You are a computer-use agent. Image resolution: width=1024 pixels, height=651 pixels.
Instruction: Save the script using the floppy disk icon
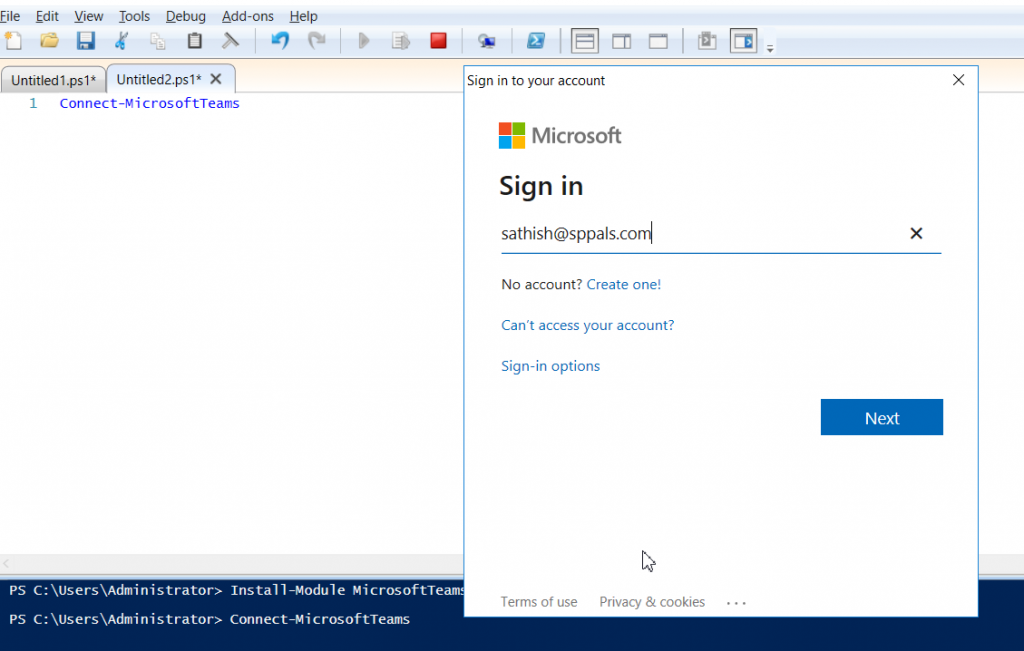tap(86, 41)
